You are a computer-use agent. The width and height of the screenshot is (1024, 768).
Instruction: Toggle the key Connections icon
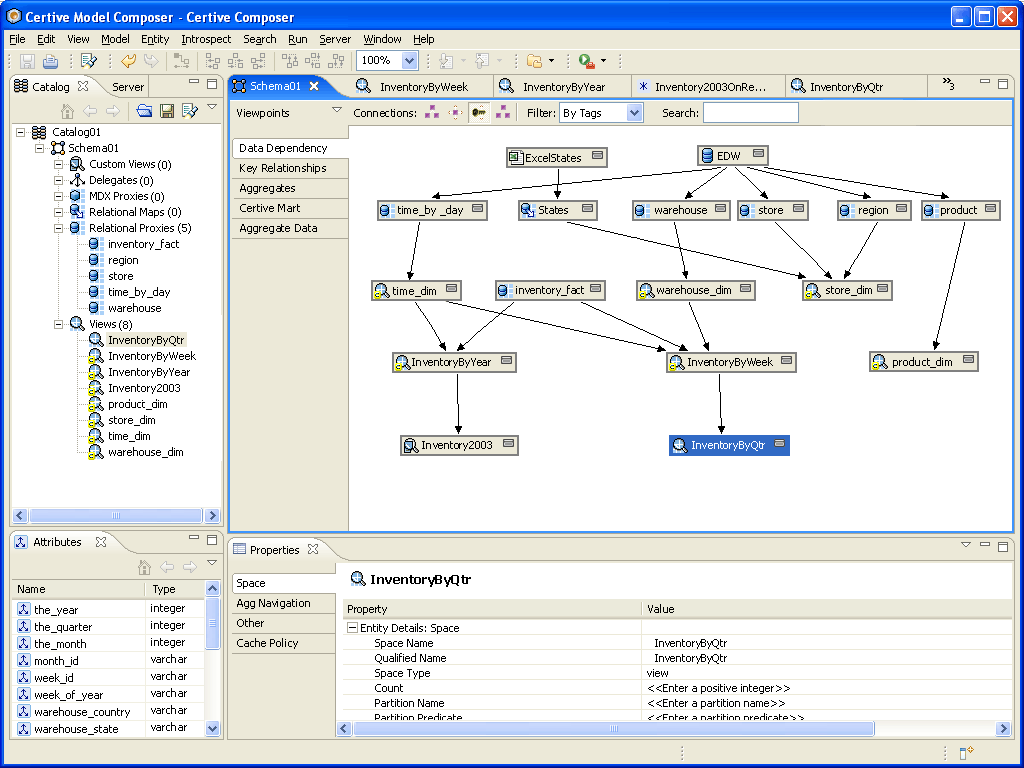coord(479,112)
